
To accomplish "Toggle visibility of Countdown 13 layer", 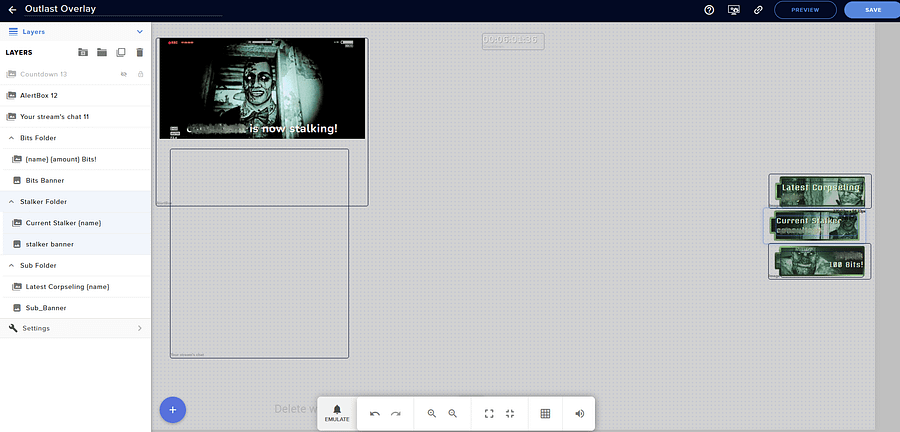I will click(123, 75).
